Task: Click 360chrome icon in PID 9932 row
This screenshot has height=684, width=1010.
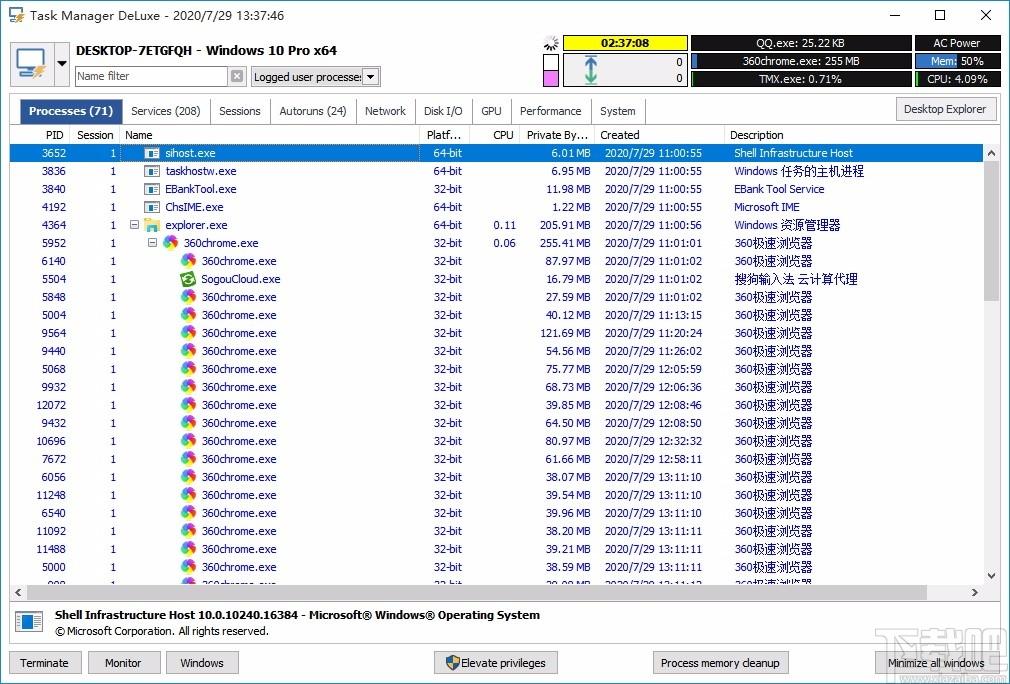Action: click(188, 387)
